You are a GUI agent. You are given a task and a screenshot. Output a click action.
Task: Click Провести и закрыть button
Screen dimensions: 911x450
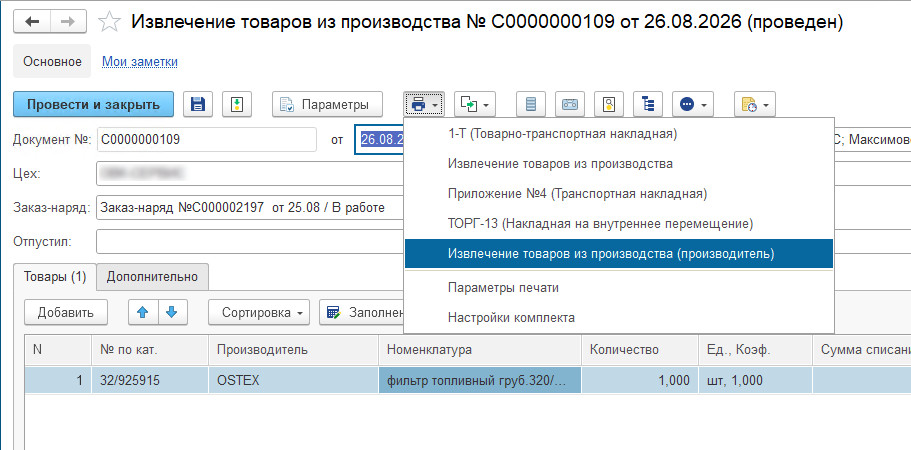pyautogui.click(x=94, y=105)
